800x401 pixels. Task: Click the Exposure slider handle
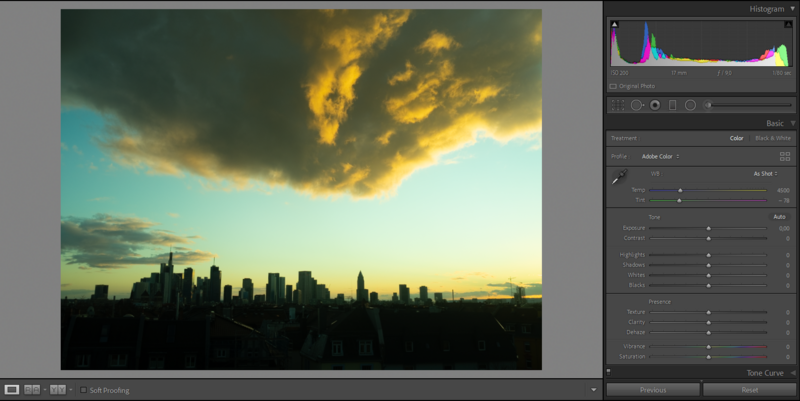(709, 229)
